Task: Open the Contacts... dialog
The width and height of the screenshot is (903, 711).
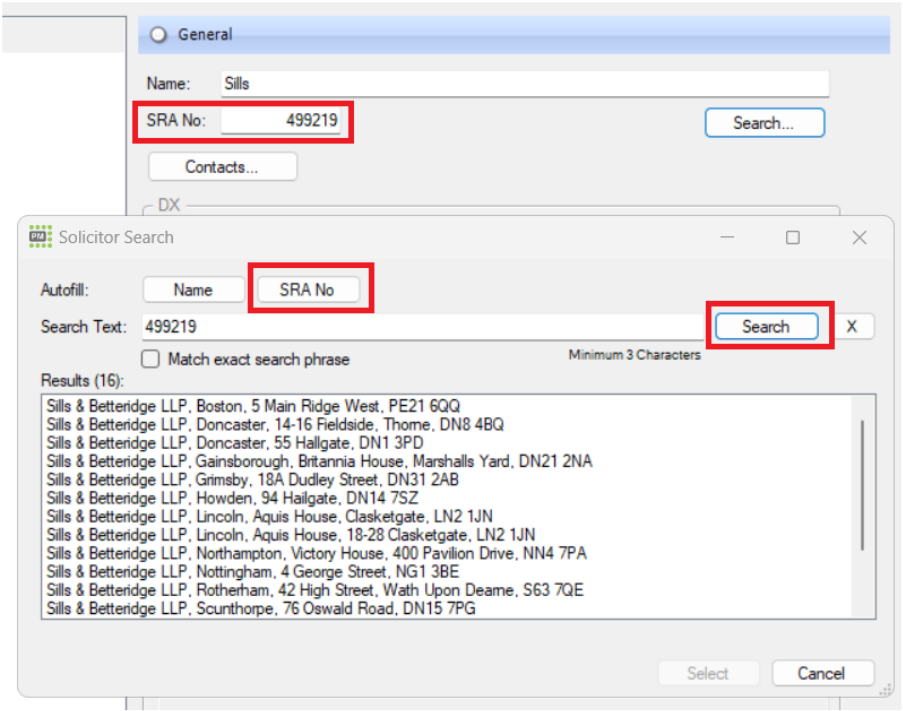Action: tap(221, 166)
